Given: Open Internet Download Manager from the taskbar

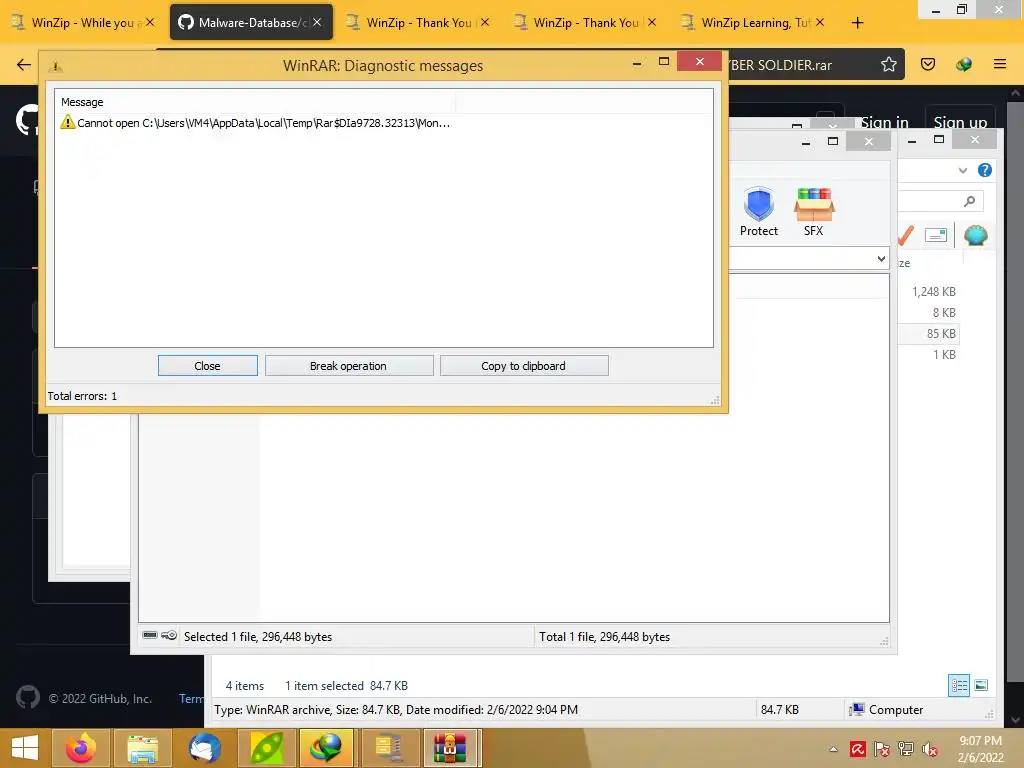Looking at the screenshot, I should point(327,748).
